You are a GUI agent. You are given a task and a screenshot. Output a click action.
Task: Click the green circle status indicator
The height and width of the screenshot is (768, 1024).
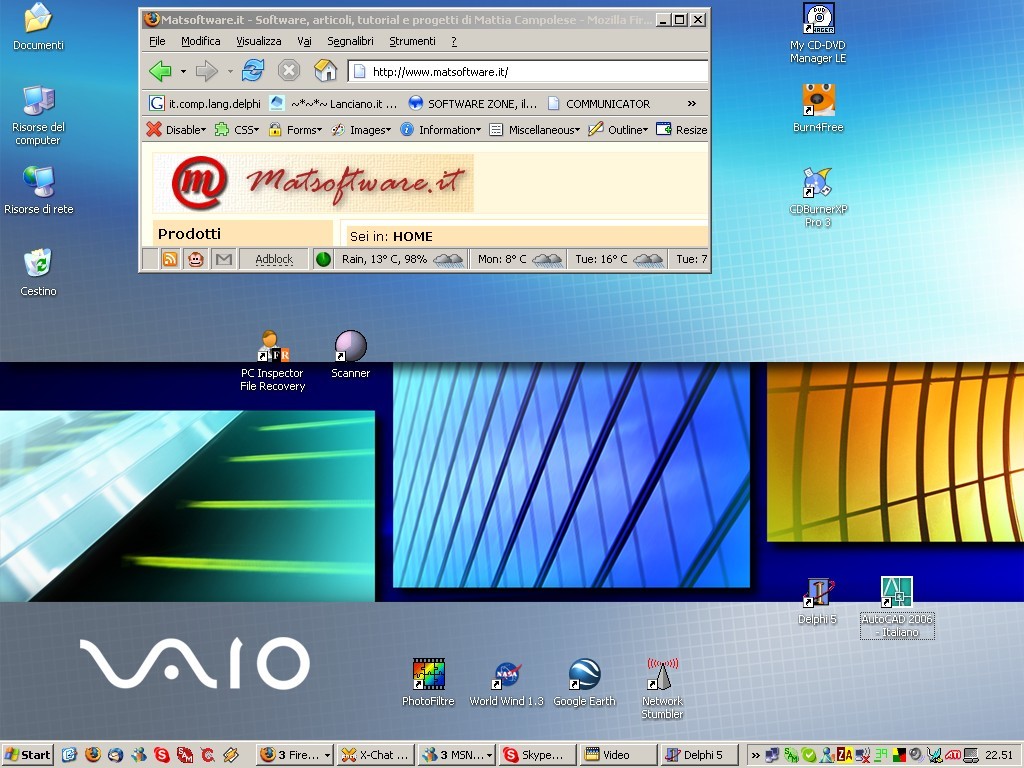[323, 259]
